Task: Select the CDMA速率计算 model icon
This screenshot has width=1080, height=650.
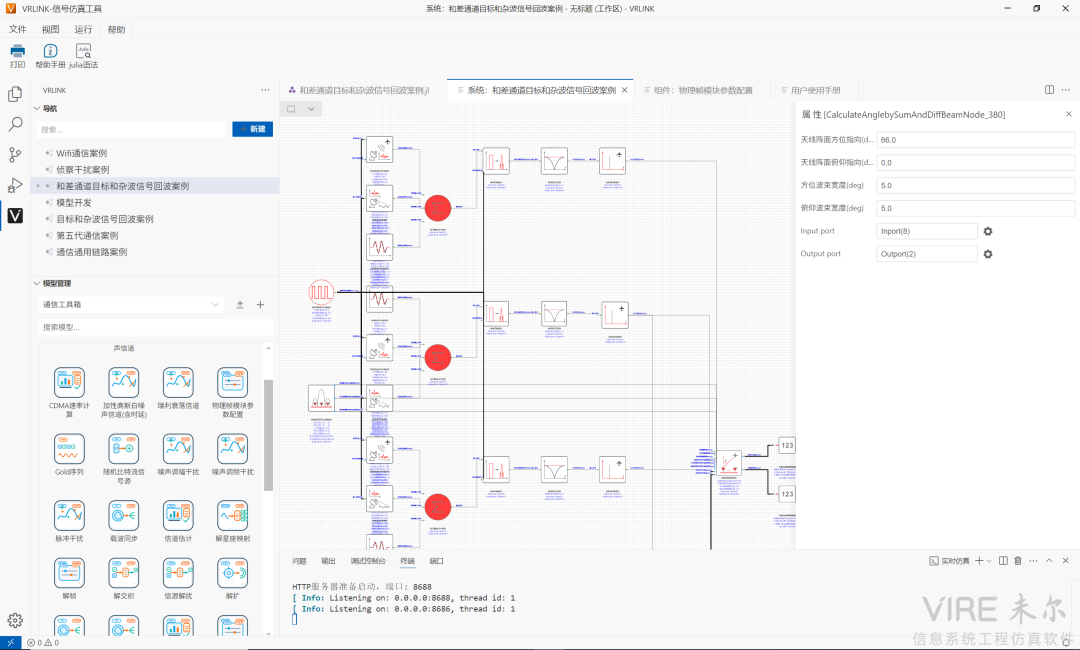Action: 69,383
